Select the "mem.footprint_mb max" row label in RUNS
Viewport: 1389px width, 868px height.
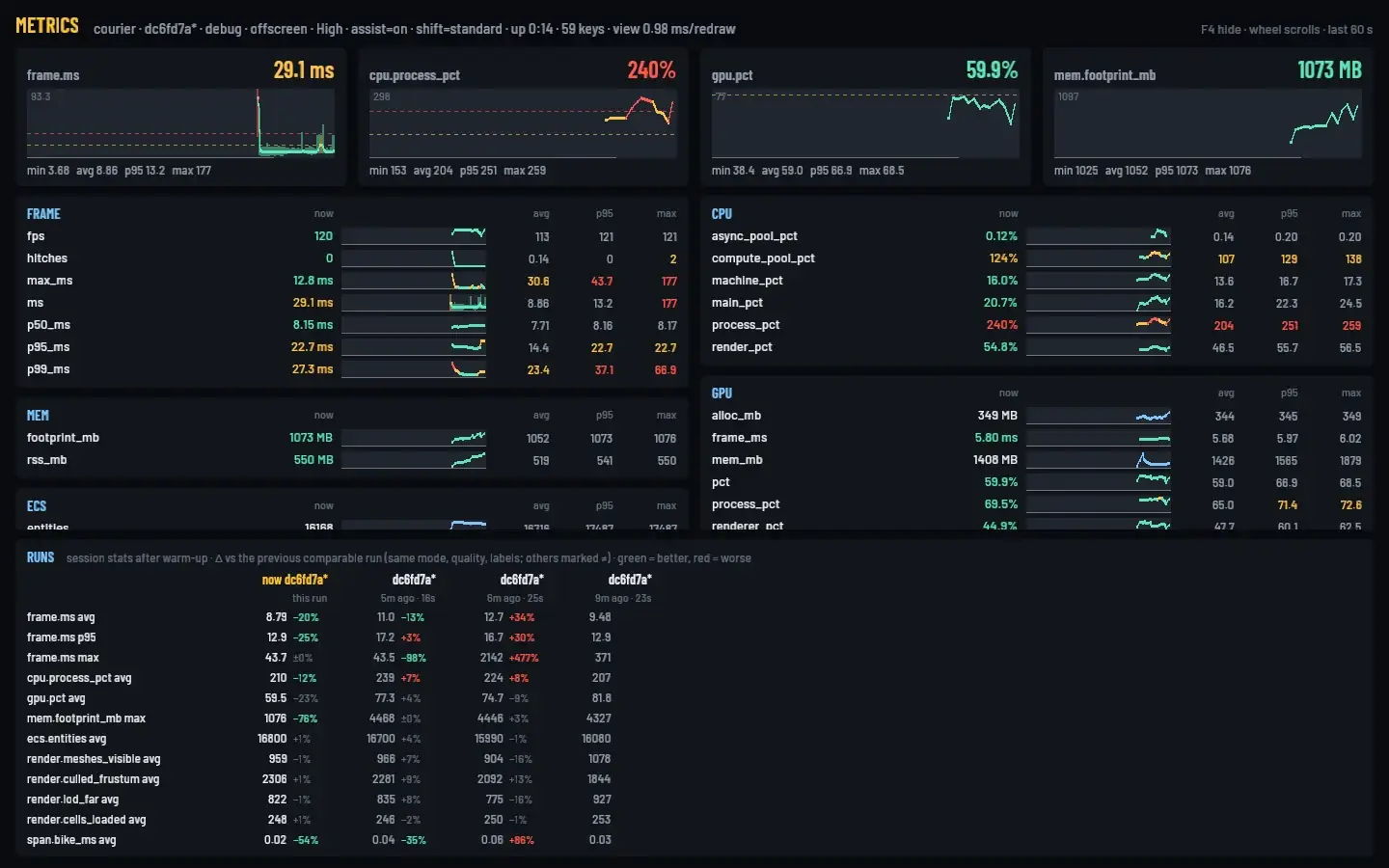[86, 719]
